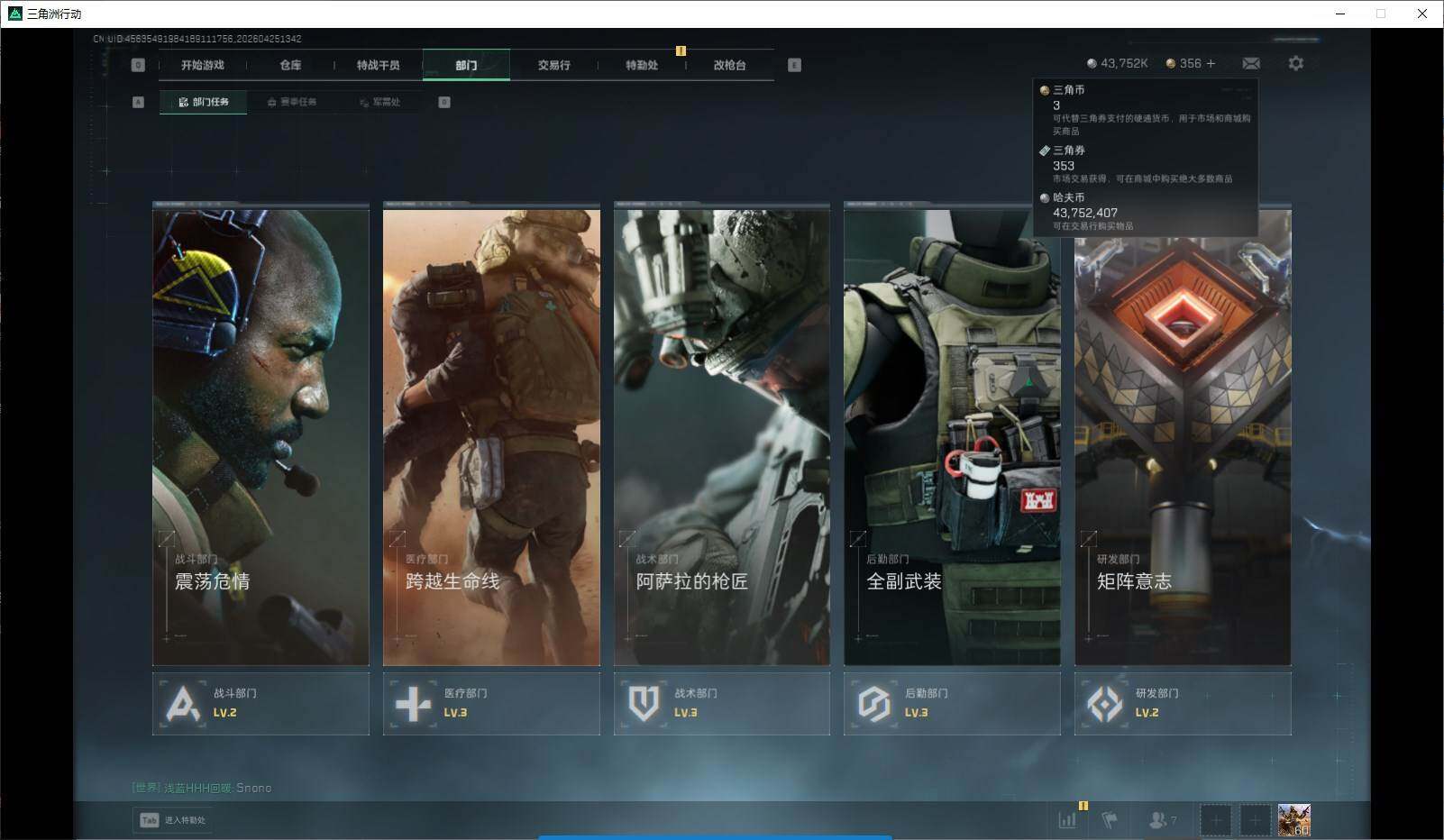Select the 改枪台 tab

[x=729, y=65]
